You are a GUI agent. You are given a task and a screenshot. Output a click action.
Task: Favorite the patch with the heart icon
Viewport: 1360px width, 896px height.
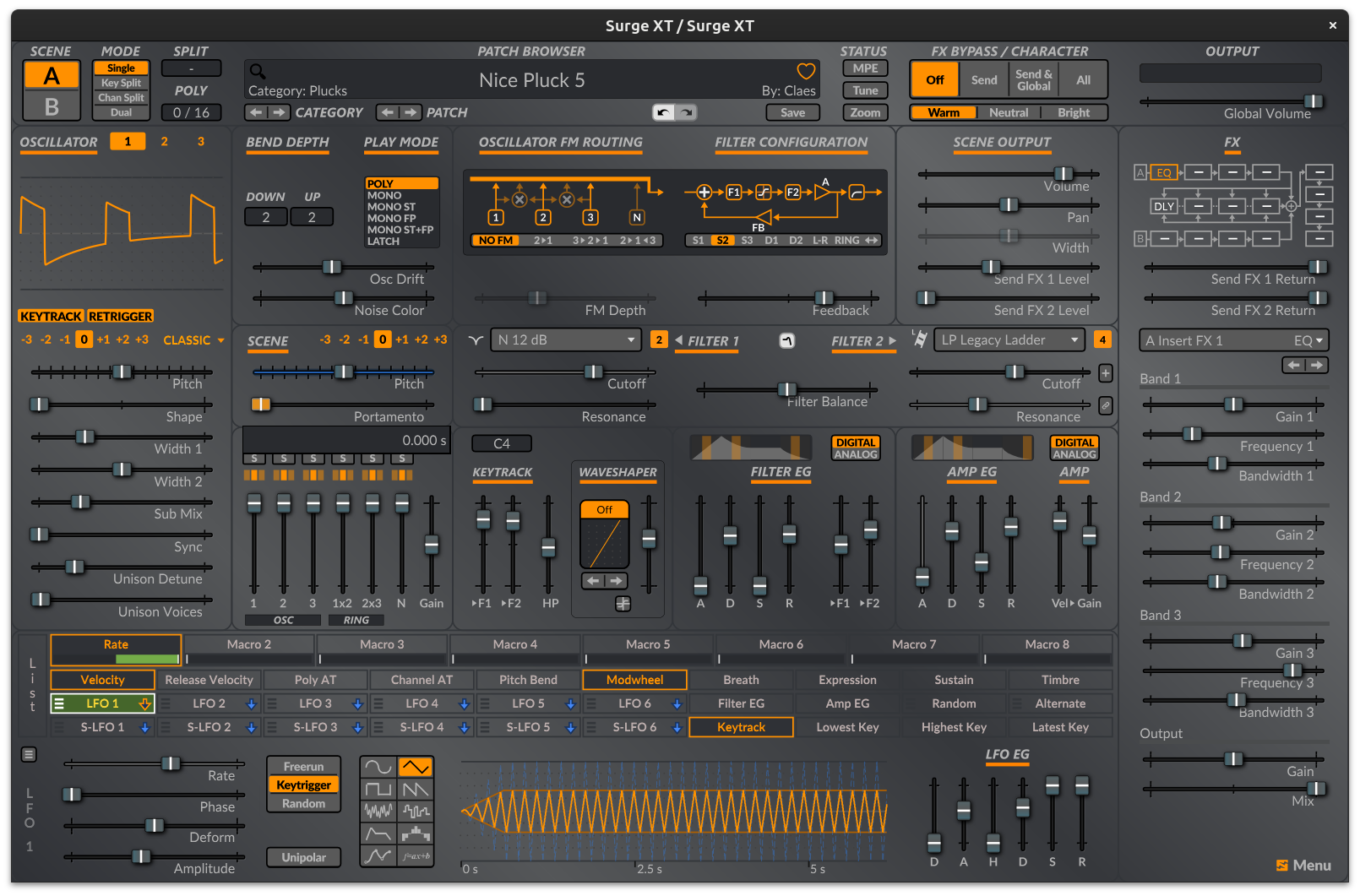pyautogui.click(x=806, y=71)
